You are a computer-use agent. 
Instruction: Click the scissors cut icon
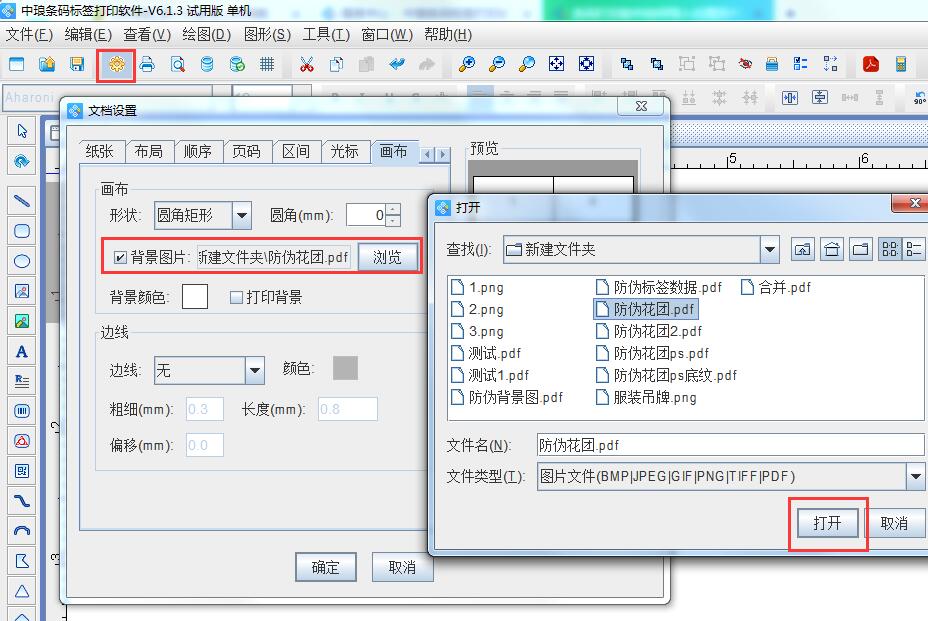[x=307, y=65]
